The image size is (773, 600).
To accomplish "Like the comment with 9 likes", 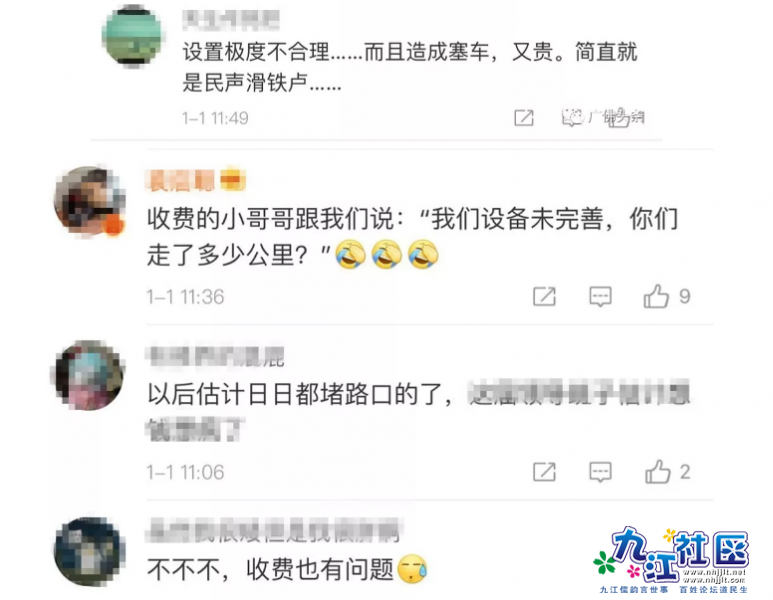I will [x=656, y=296].
